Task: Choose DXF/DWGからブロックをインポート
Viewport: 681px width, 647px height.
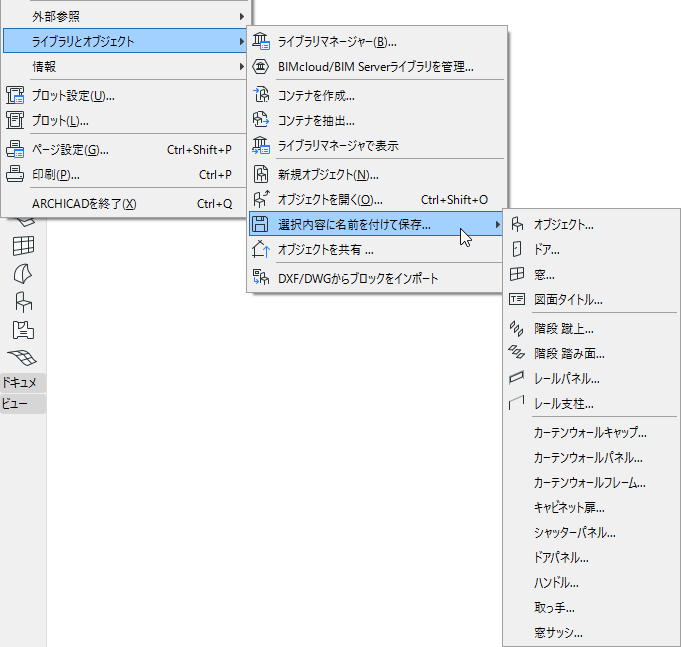Action: pos(377,278)
